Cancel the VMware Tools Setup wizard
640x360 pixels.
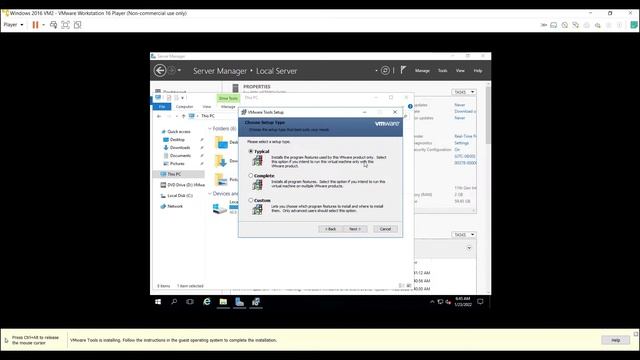click(385, 229)
